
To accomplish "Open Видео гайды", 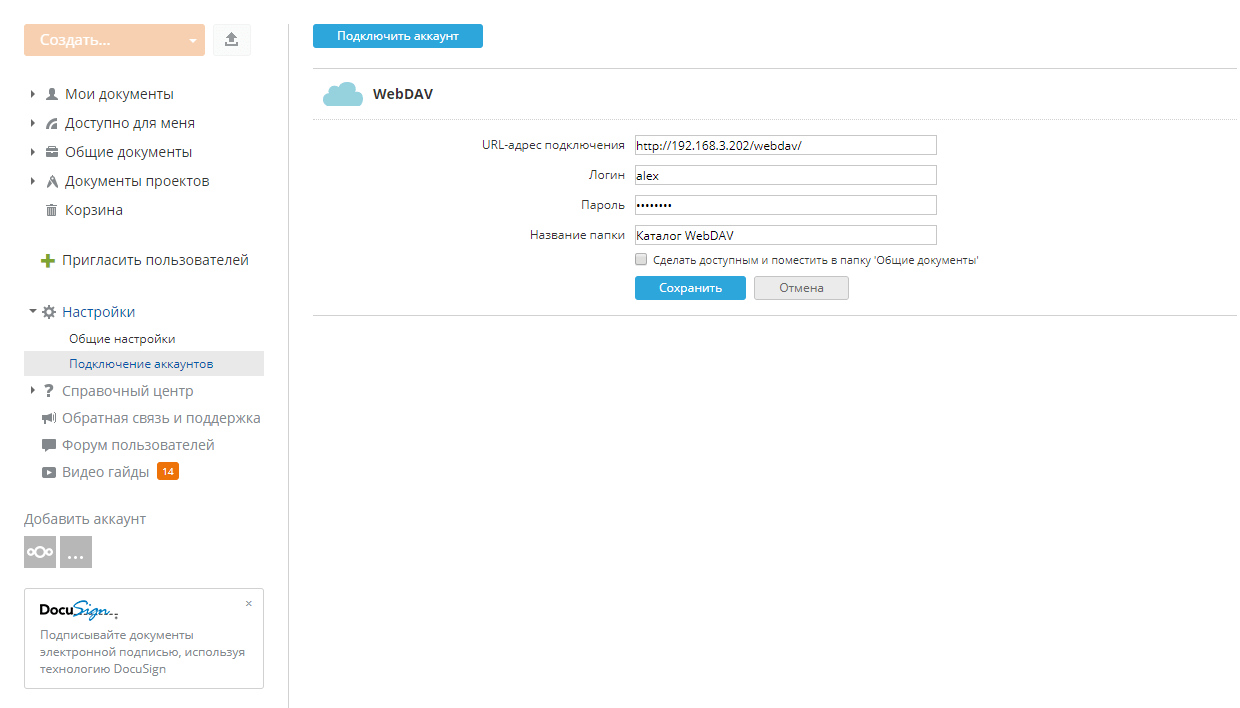I will 106,472.
